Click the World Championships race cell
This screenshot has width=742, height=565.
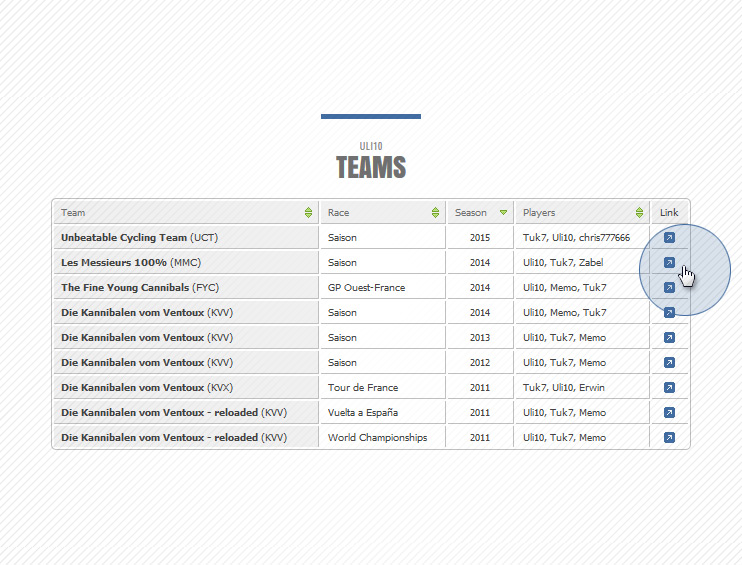click(x=377, y=438)
